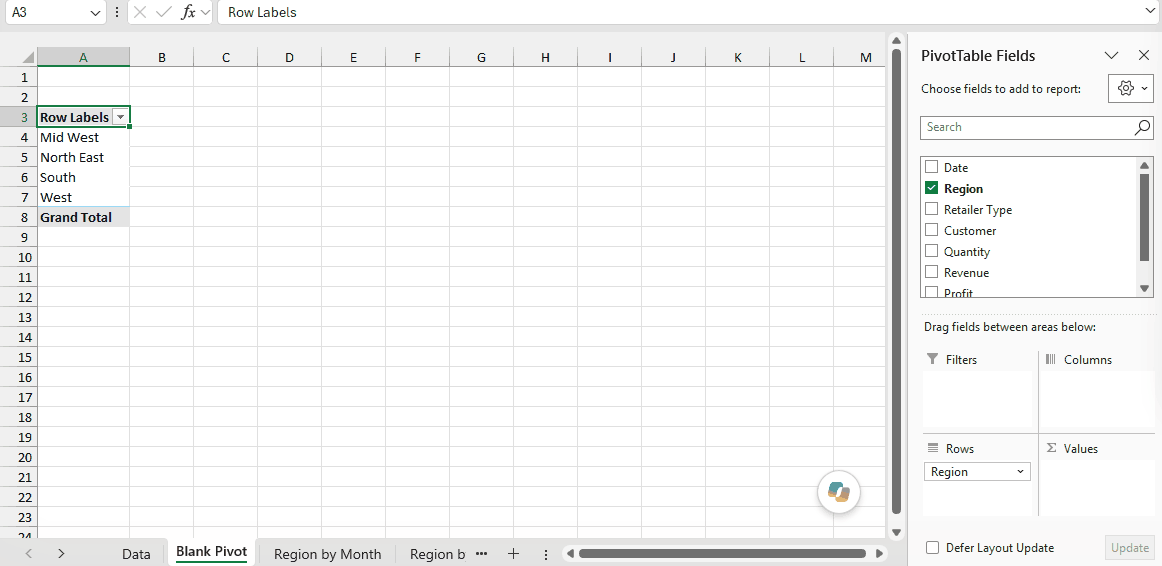The height and width of the screenshot is (566, 1162).
Task: Open the Insert Function dropdown arrow
Action: tap(205, 13)
